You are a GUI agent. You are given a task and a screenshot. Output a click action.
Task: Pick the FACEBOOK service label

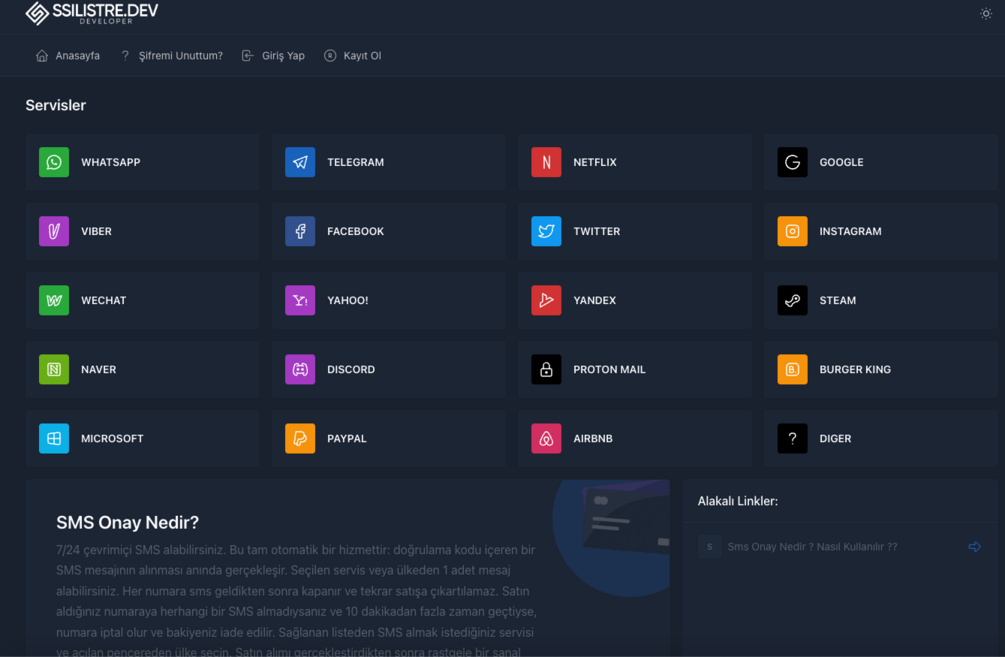coord(356,232)
